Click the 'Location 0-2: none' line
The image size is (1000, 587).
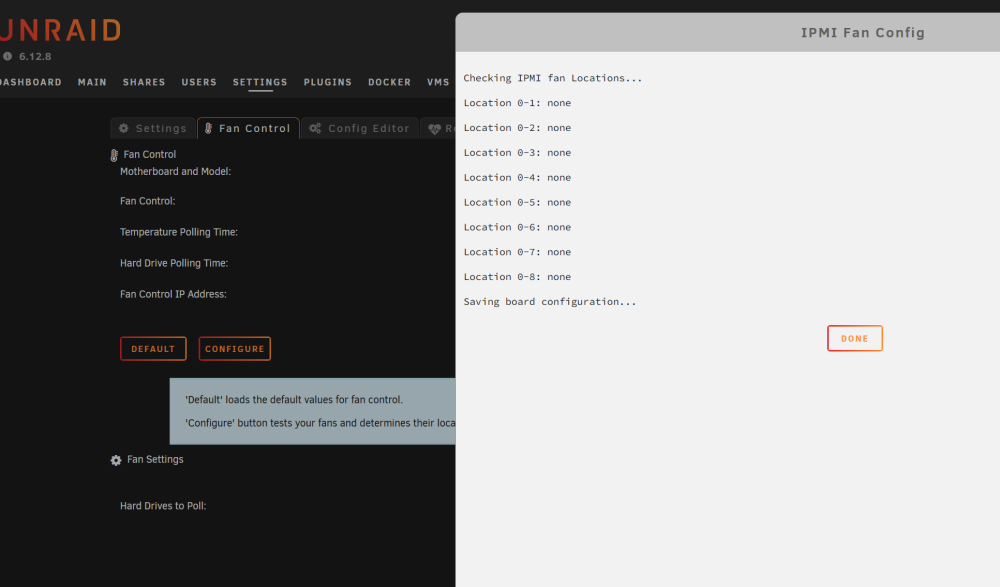[x=517, y=128]
